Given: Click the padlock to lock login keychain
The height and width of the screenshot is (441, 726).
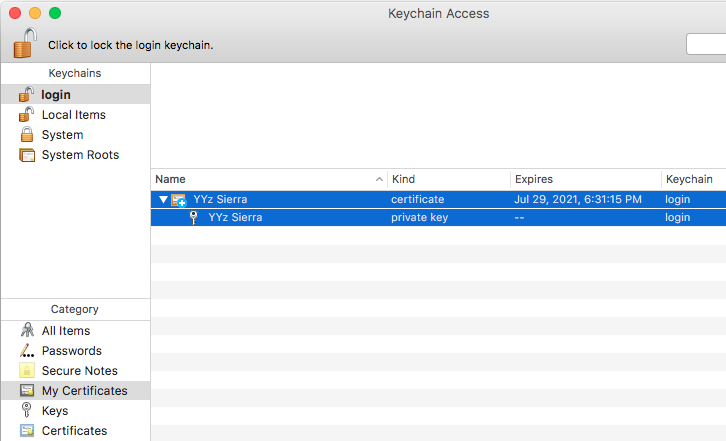Looking at the screenshot, I should (24, 43).
